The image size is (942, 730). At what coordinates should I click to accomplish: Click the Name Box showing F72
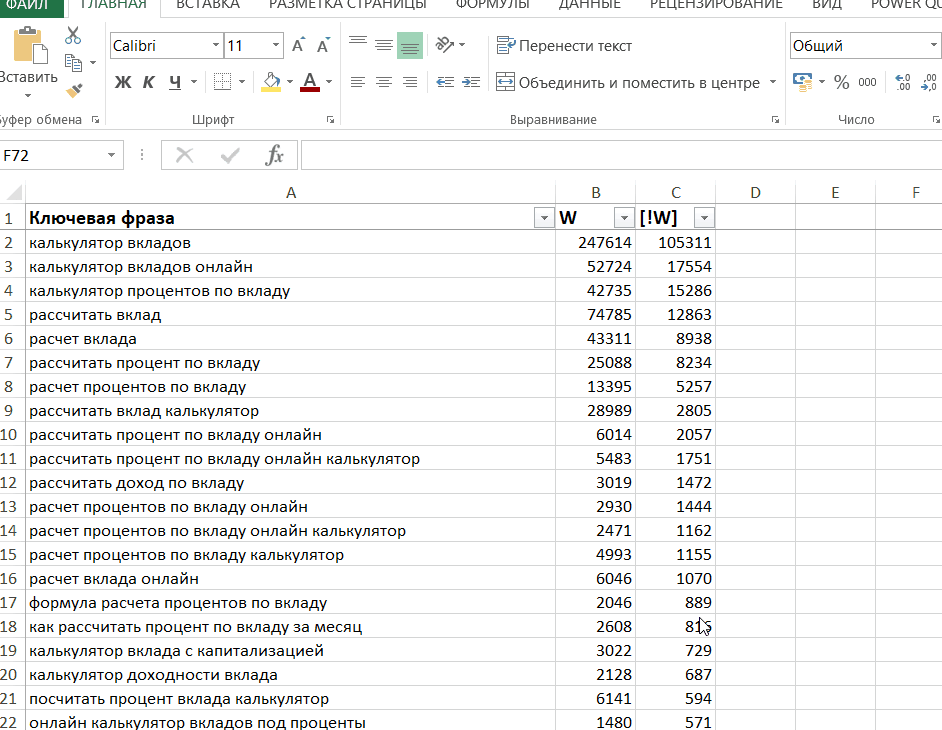click(x=51, y=156)
